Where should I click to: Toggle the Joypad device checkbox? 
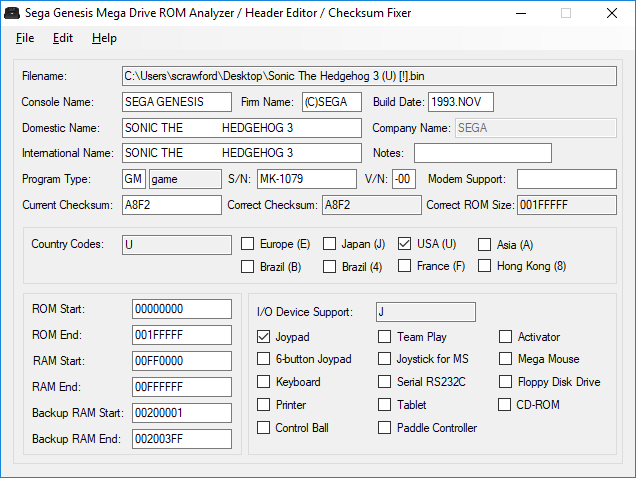(264, 337)
